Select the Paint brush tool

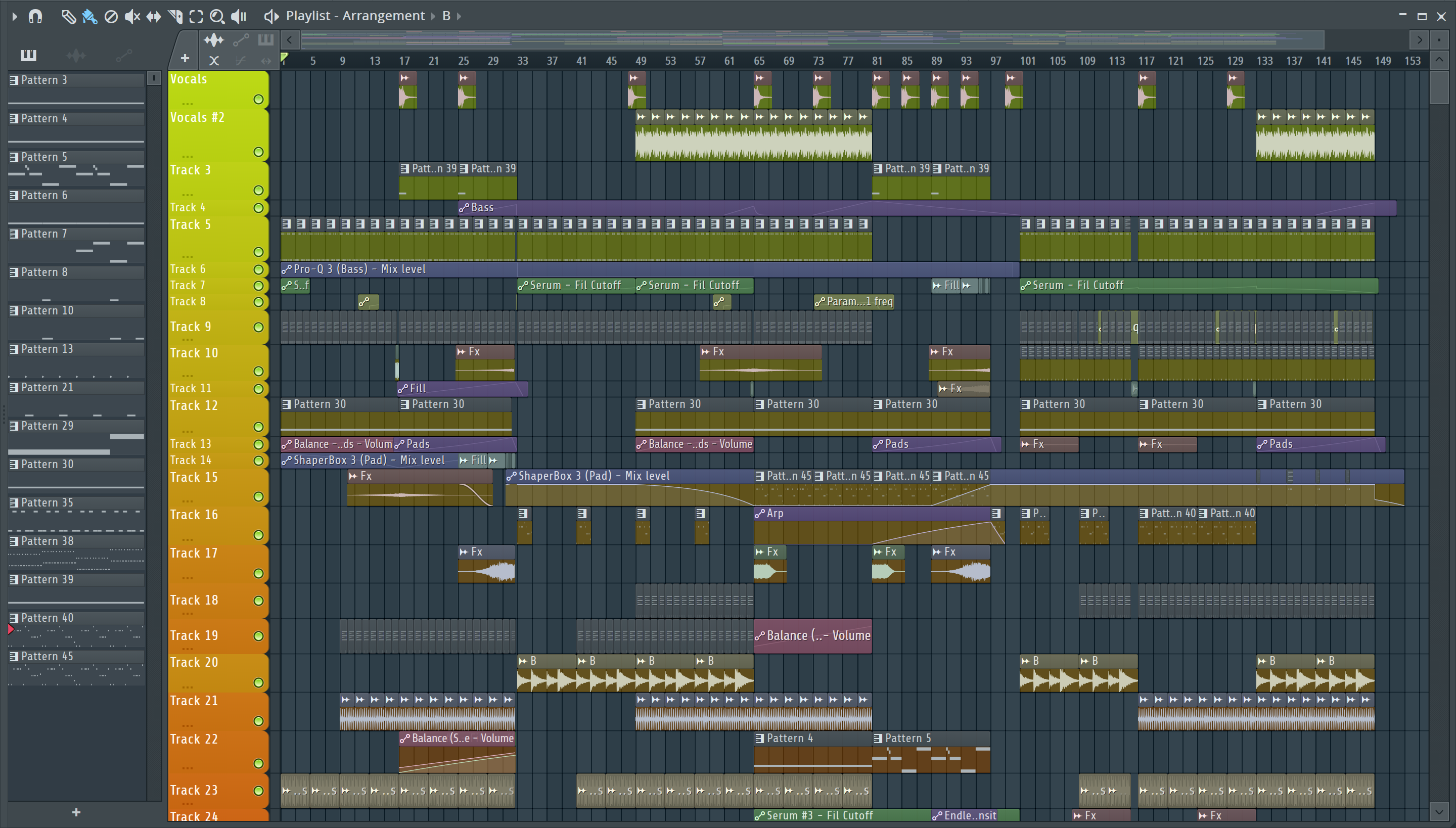tap(89, 17)
